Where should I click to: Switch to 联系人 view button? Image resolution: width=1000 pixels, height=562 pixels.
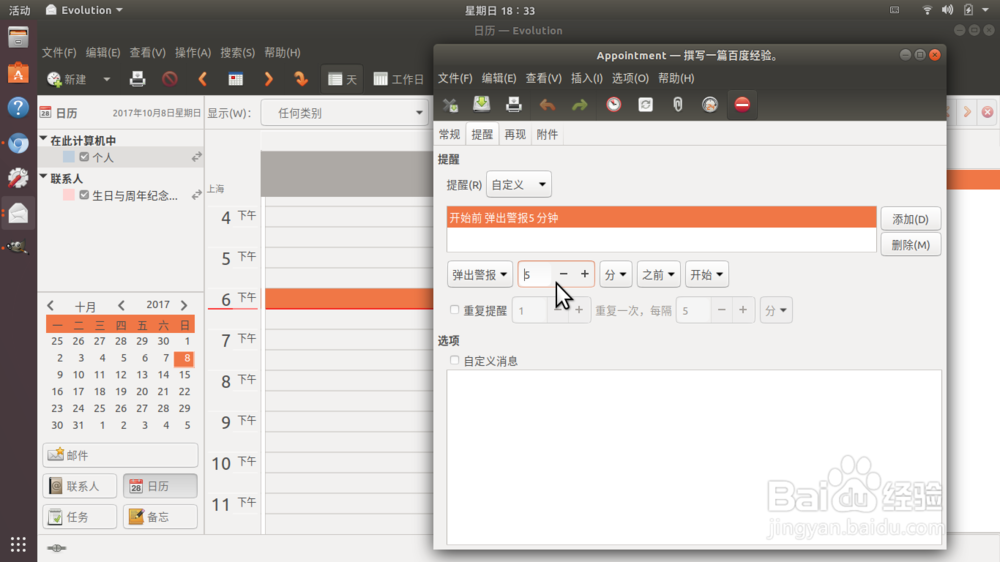80,486
